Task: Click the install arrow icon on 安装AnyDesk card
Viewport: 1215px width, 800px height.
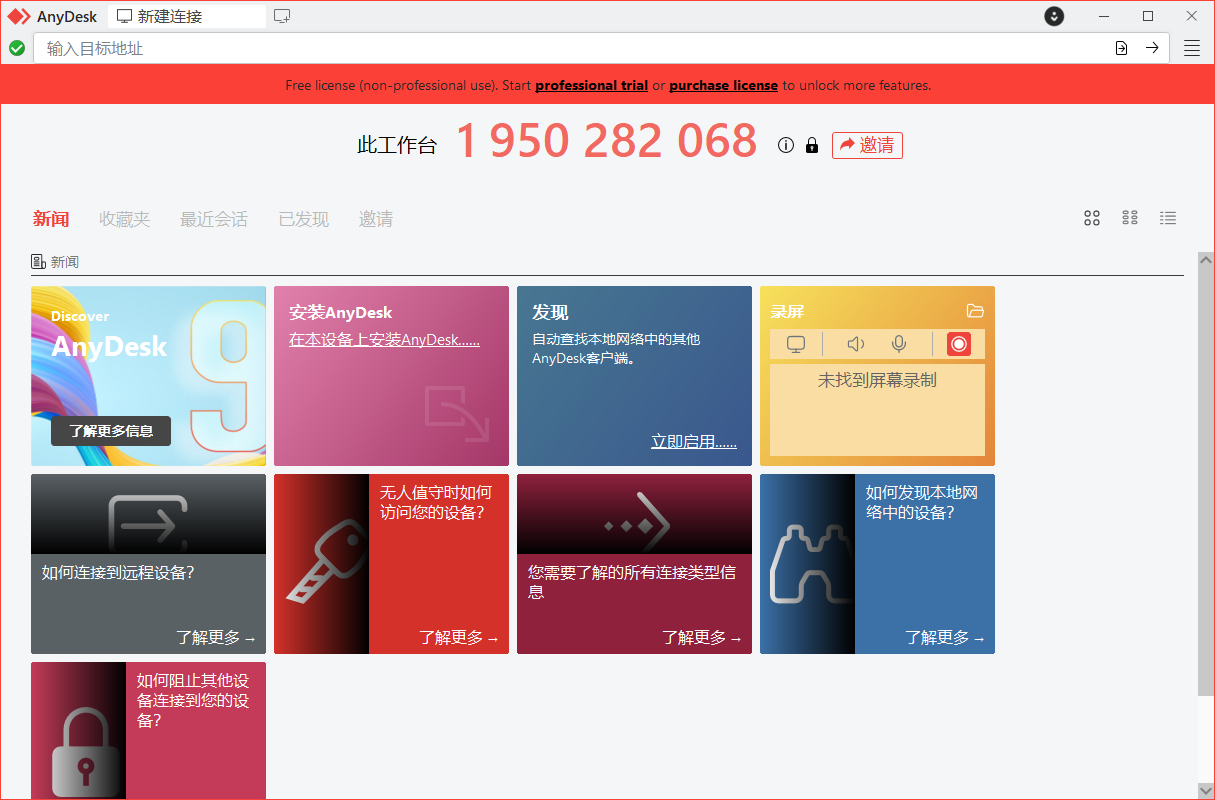Action: click(457, 413)
